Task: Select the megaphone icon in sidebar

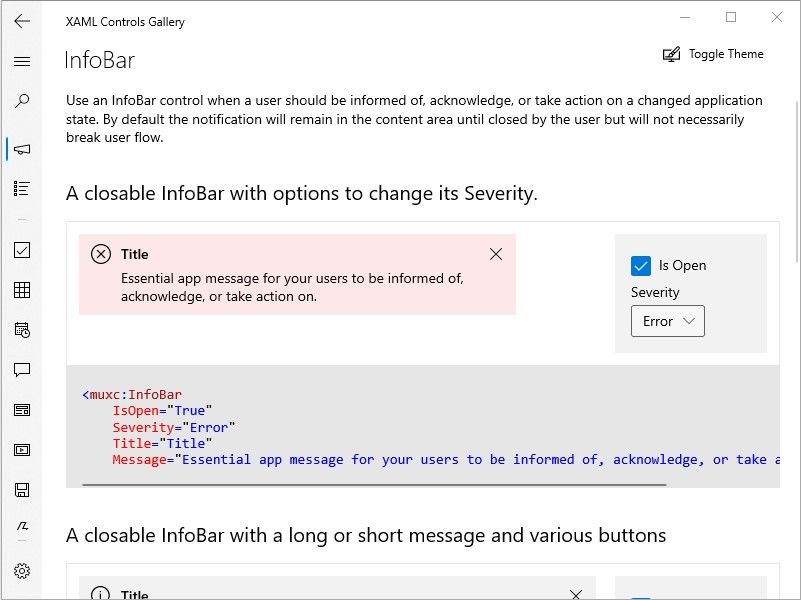Action: click(x=22, y=149)
